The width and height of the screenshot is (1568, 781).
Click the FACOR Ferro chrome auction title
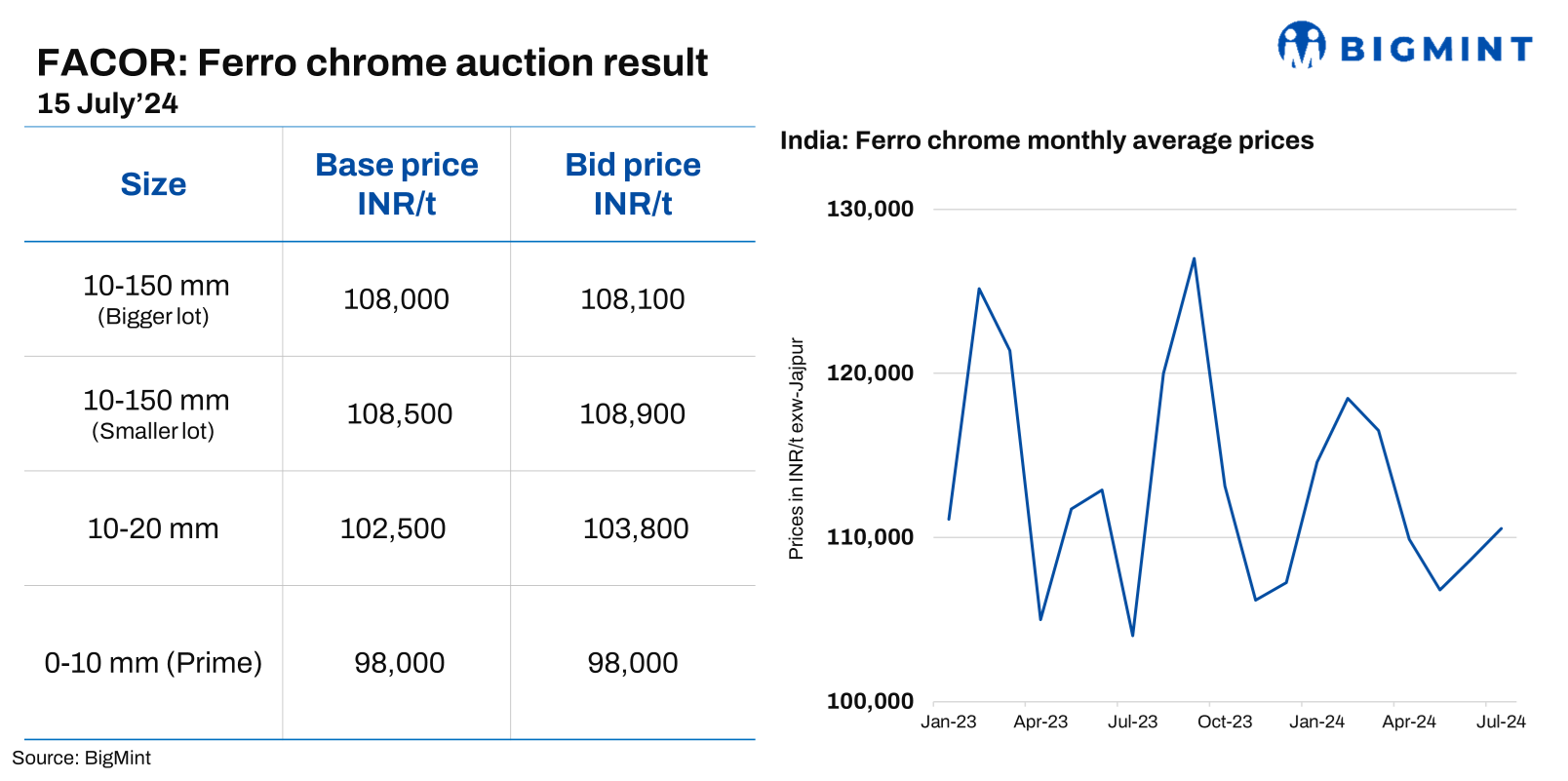pos(372,62)
